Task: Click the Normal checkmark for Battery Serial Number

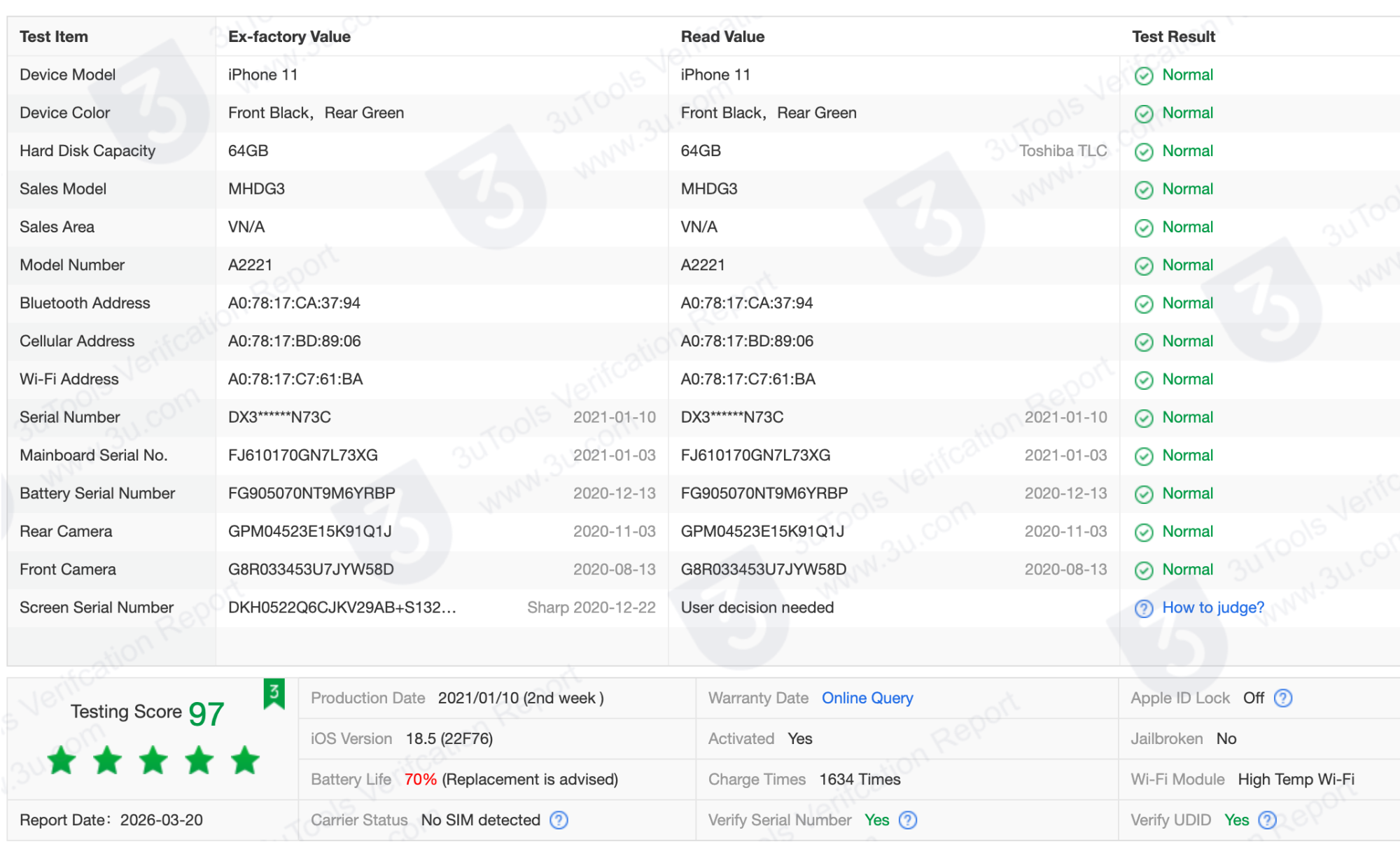Action: pos(1144,493)
